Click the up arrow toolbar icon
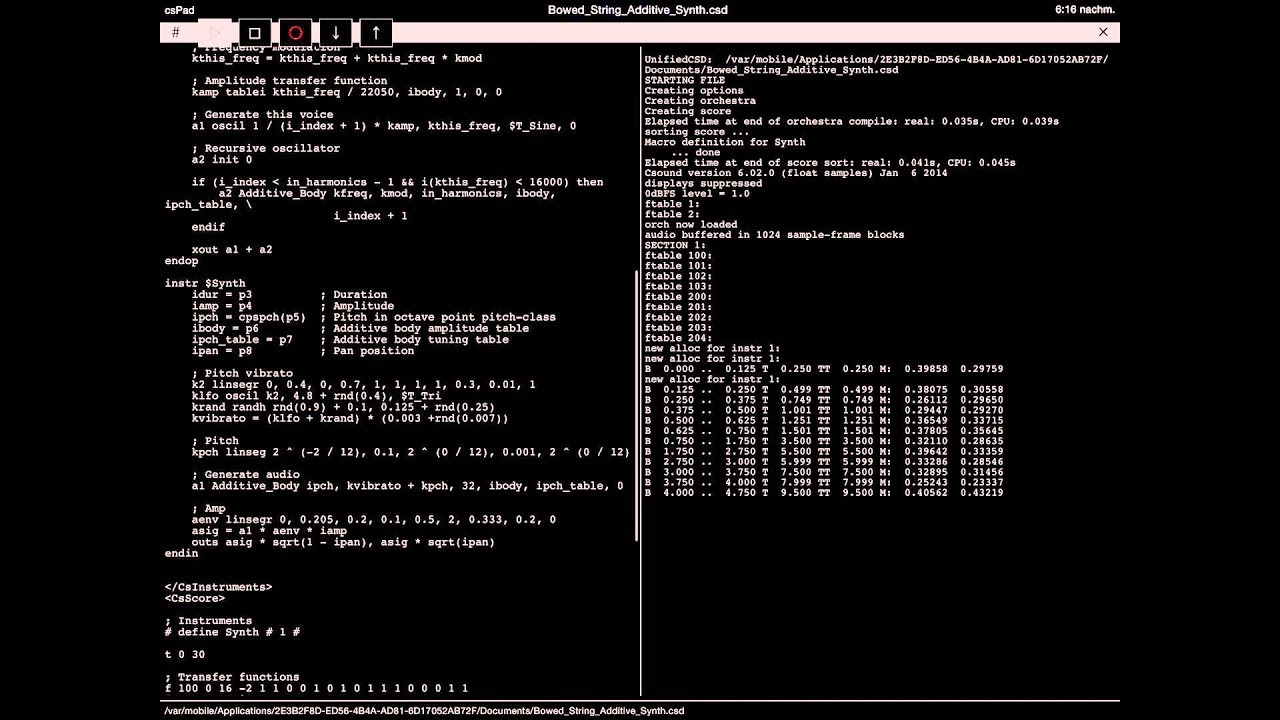 [x=376, y=33]
